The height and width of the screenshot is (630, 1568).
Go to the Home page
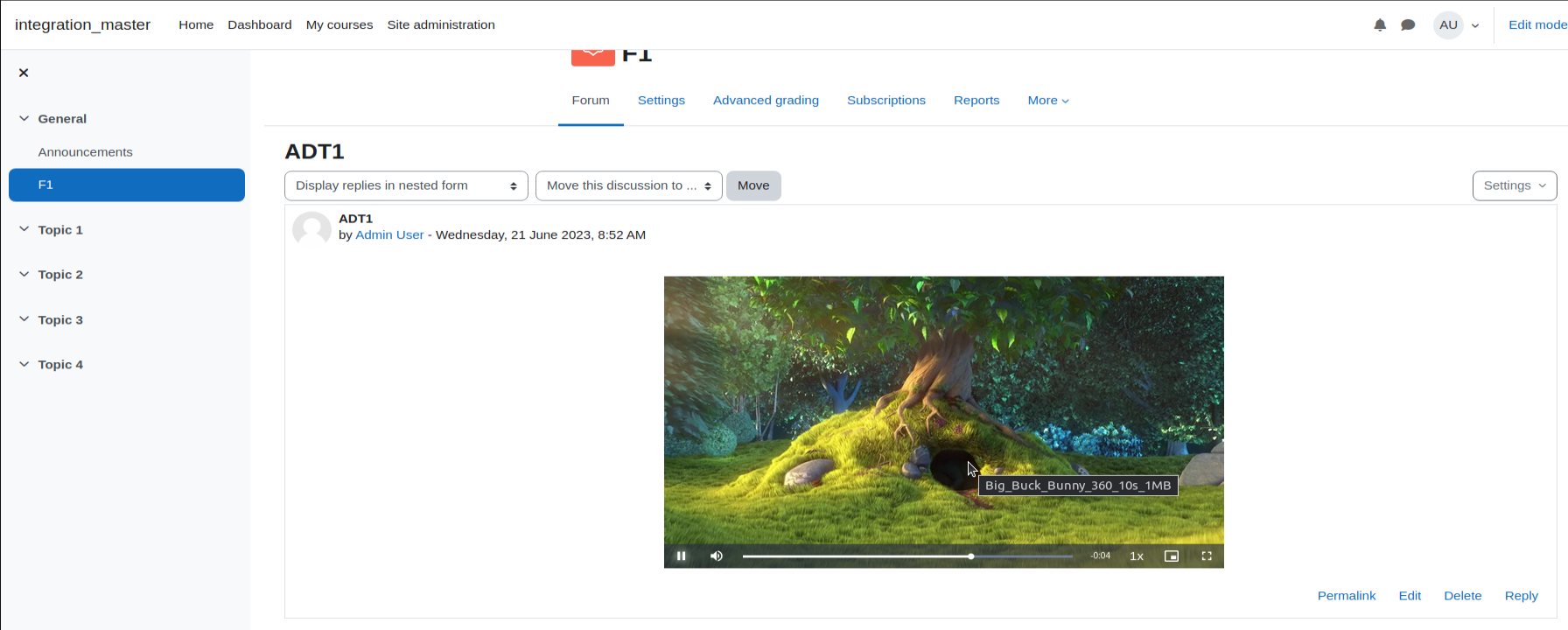196,24
